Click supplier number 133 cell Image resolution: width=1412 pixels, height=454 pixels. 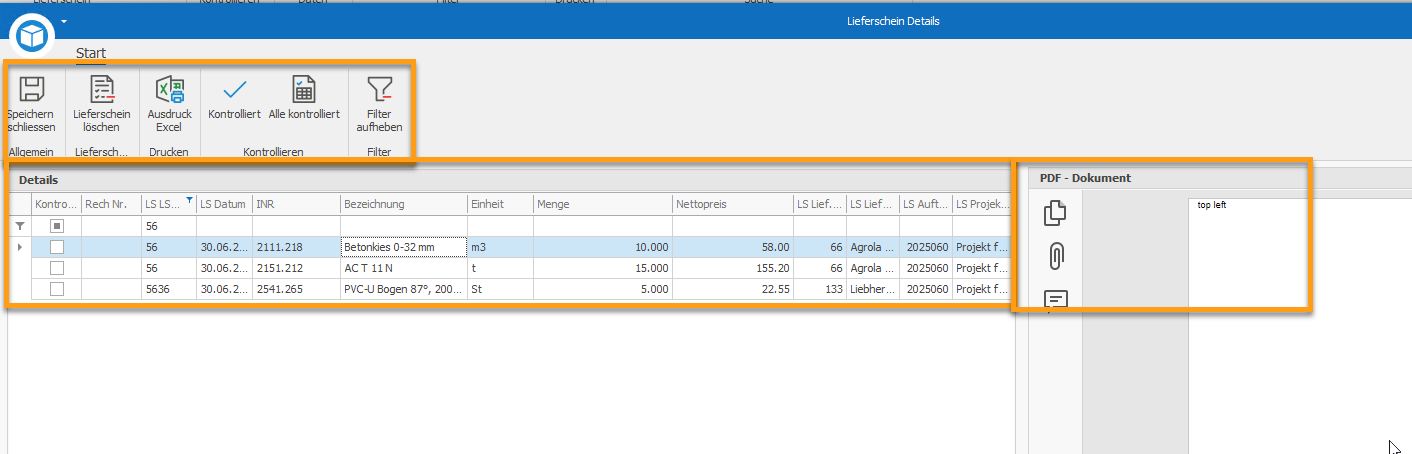click(x=820, y=289)
